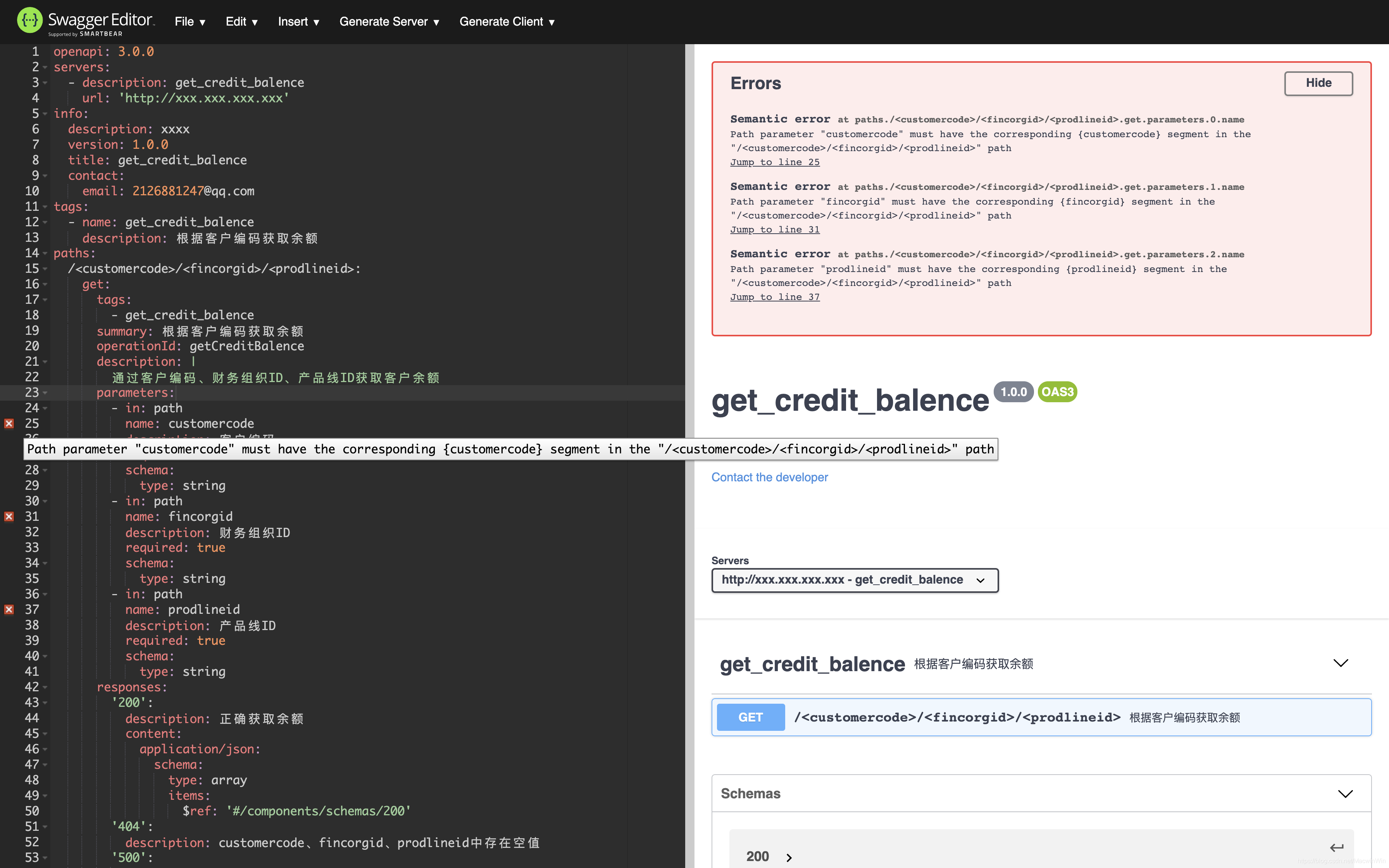
Task: Follow Jump to line 25 link
Action: pos(775,162)
